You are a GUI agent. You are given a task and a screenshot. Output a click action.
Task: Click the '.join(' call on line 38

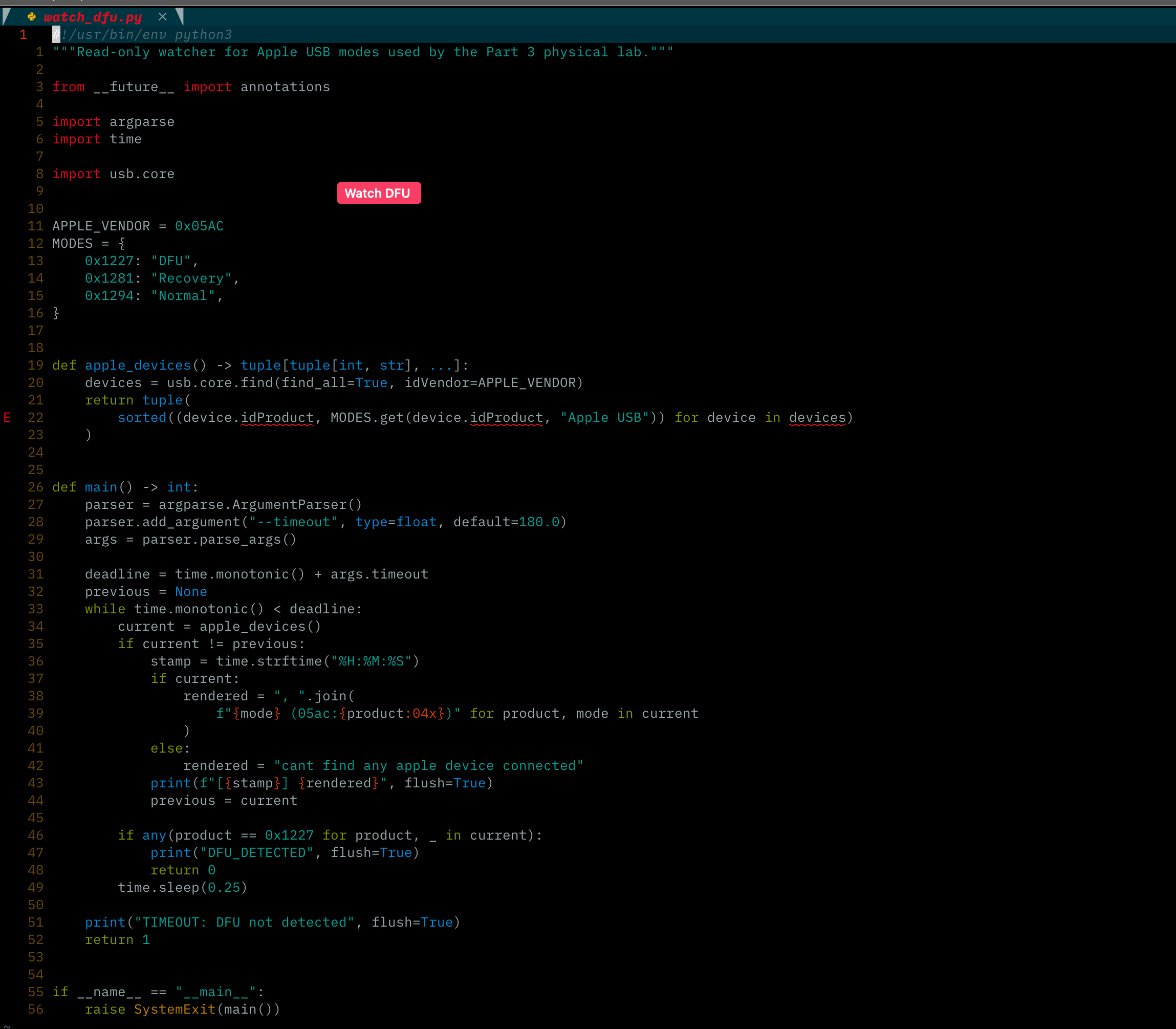point(330,696)
